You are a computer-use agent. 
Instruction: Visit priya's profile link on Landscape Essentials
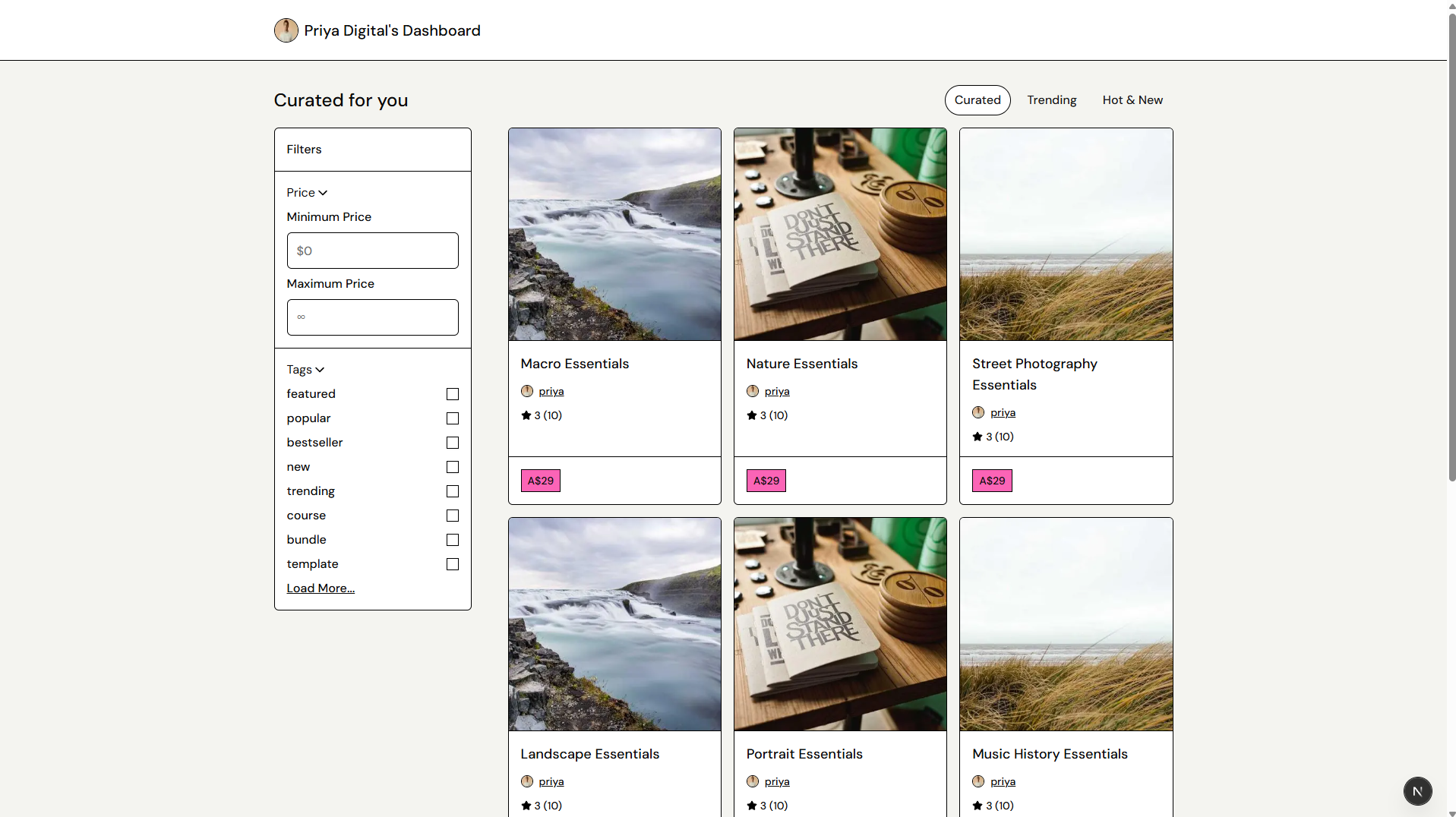(551, 782)
